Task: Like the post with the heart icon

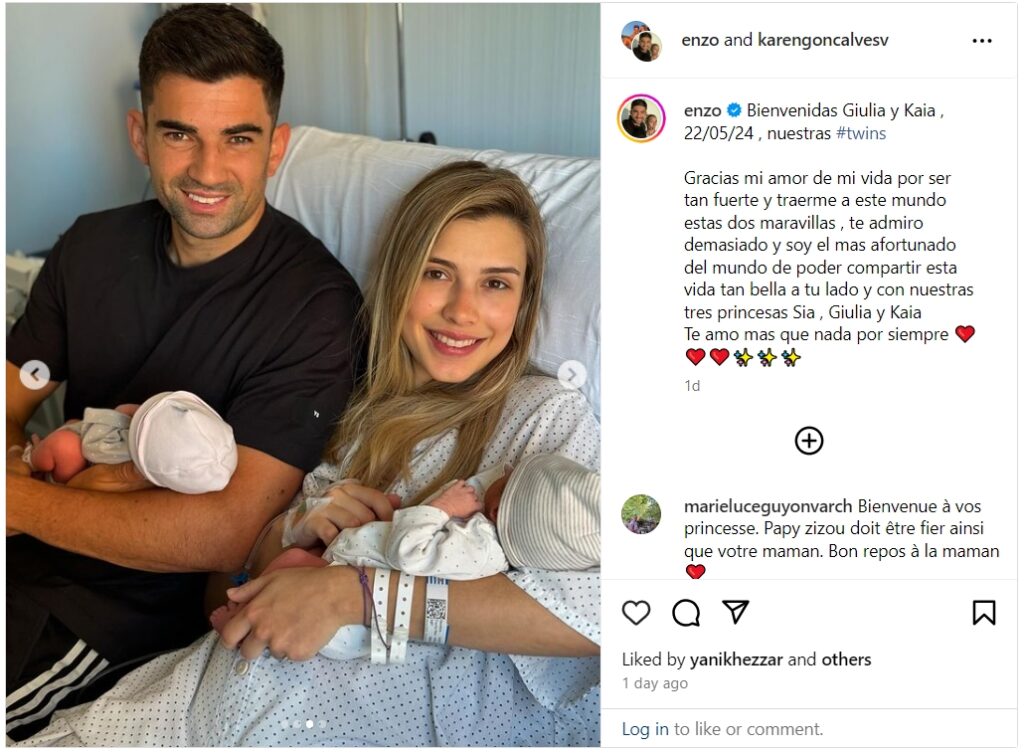Action: pyautogui.click(x=636, y=613)
